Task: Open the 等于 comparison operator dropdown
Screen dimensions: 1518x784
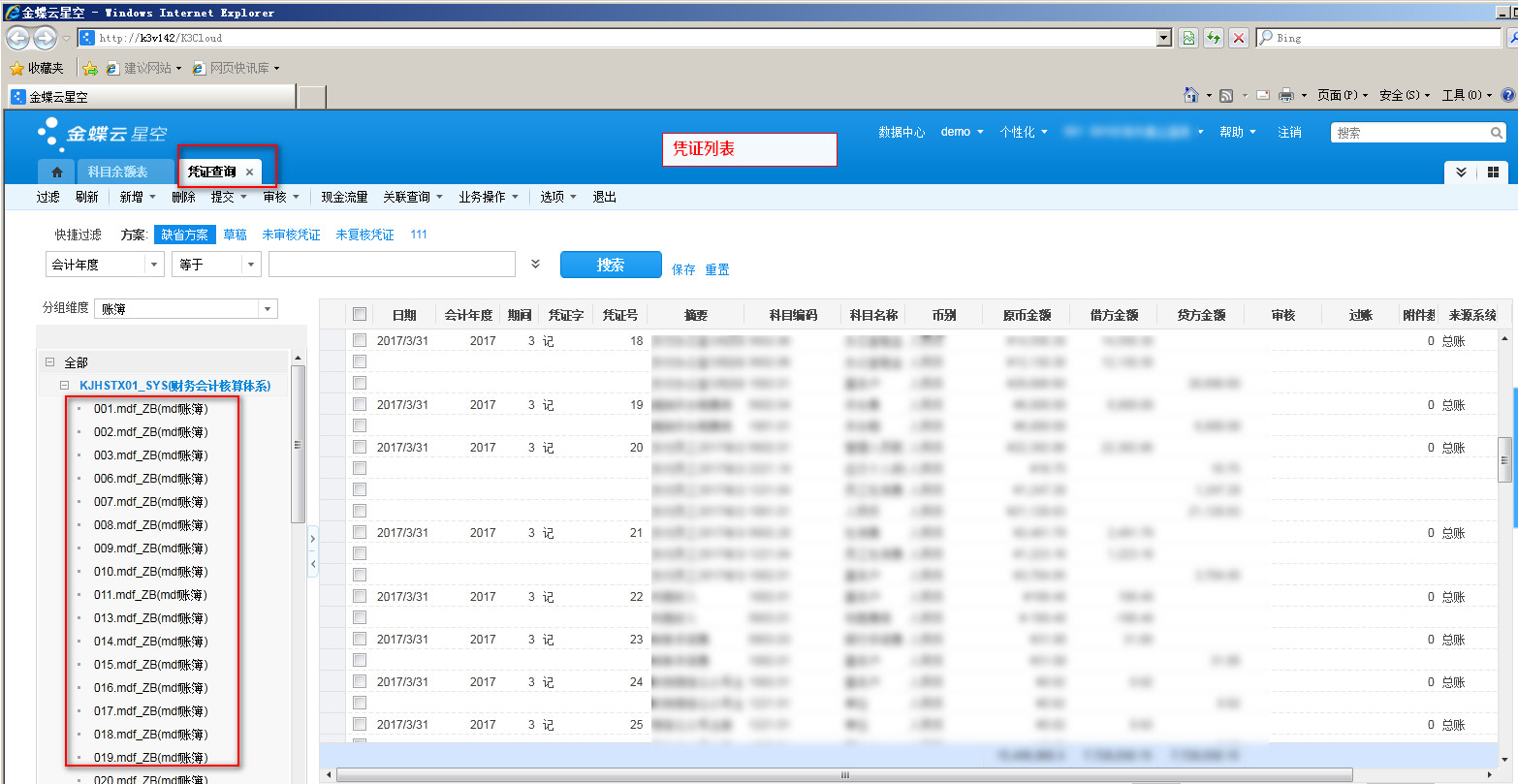Action: coord(250,265)
